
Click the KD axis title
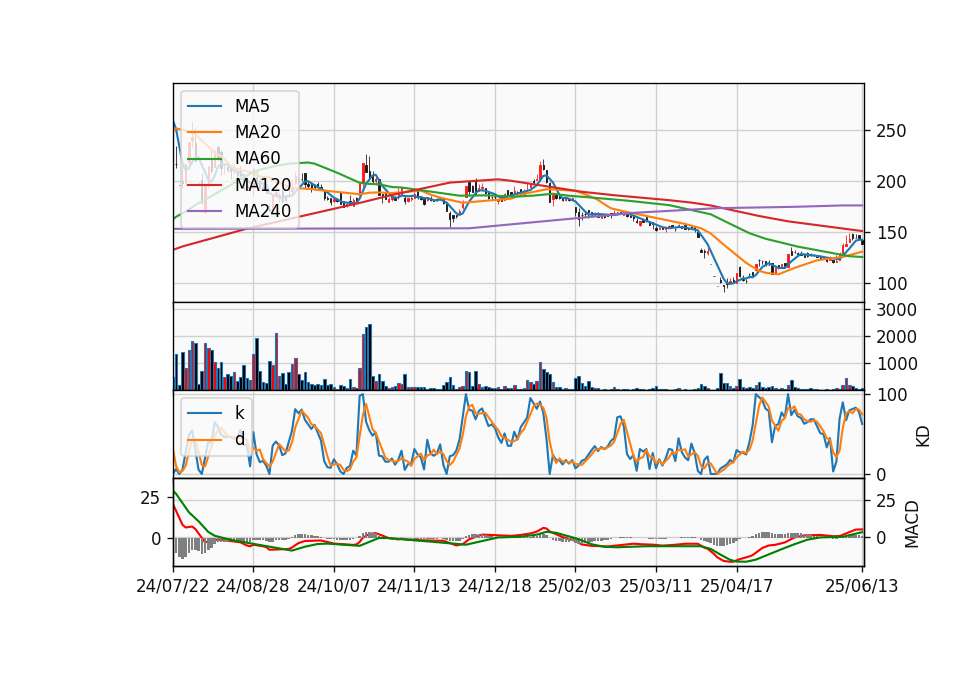click(x=923, y=436)
